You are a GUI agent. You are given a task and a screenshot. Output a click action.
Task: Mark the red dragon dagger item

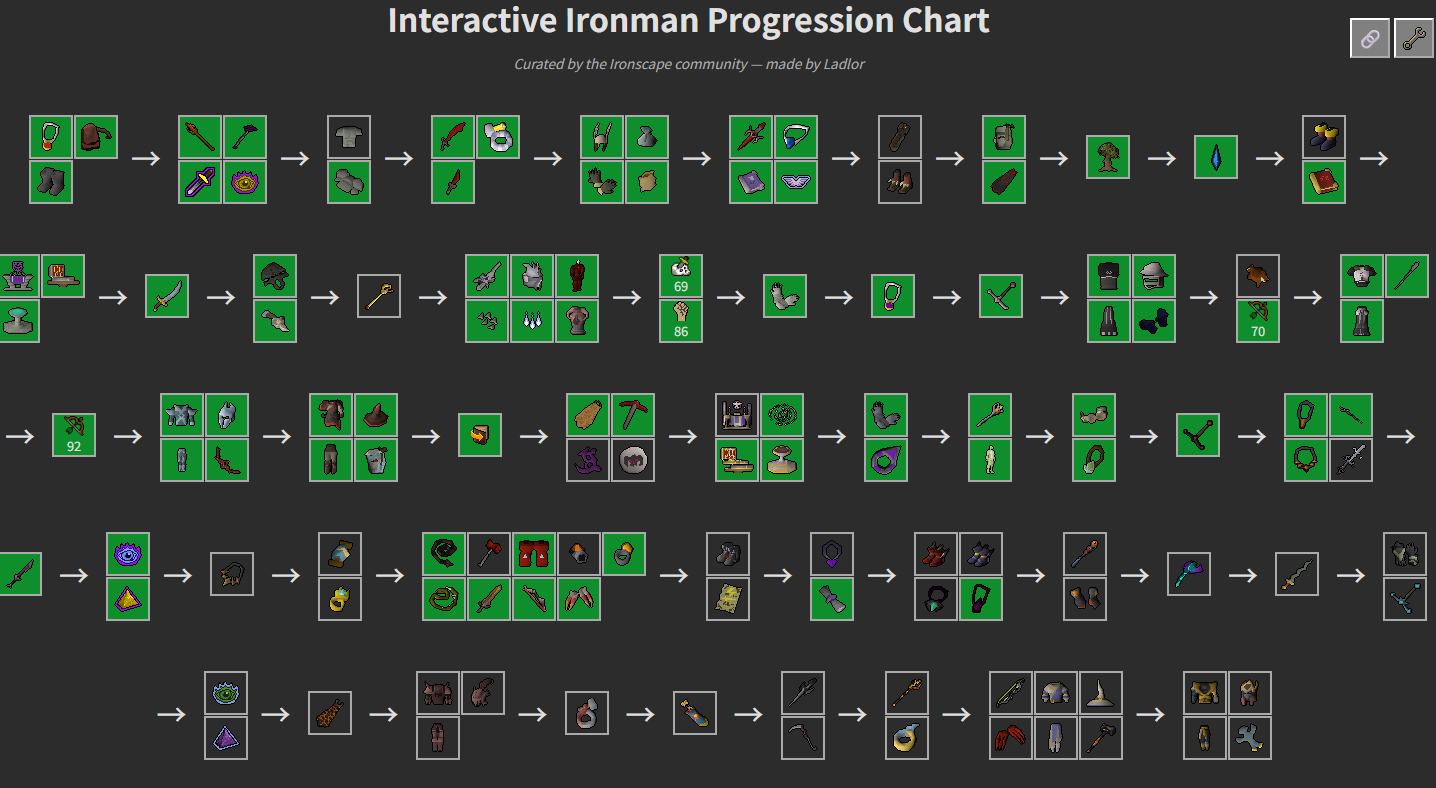point(453,182)
